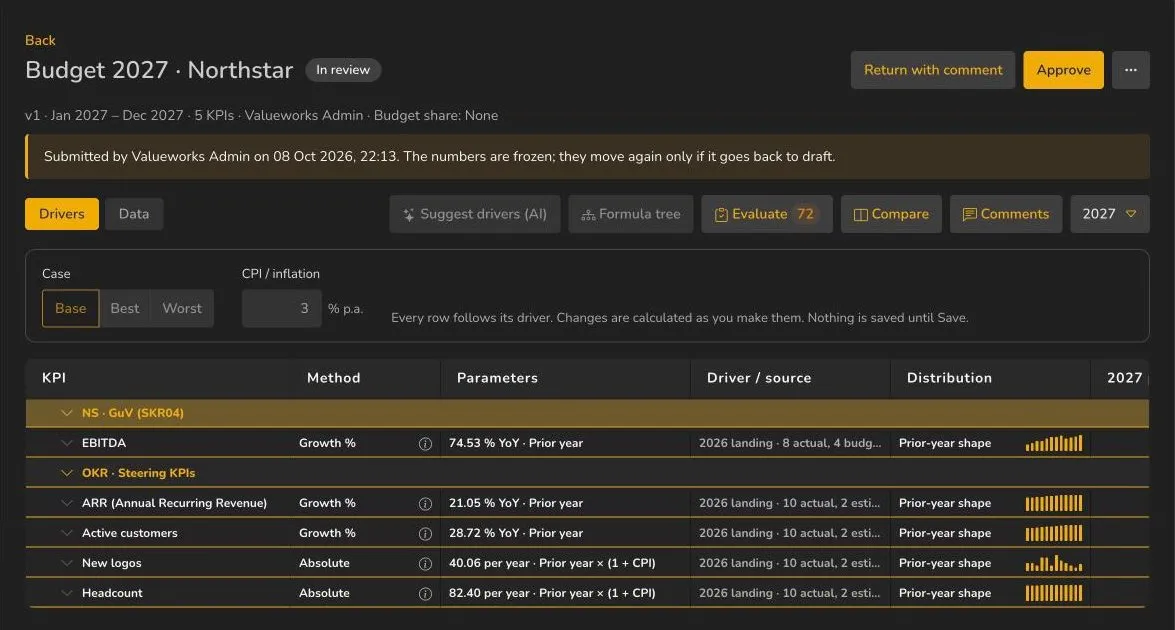The height and width of the screenshot is (630, 1175).
Task: Click EBITDA driver source 8 actual, 4 budget
Action: pyautogui.click(x=790, y=443)
